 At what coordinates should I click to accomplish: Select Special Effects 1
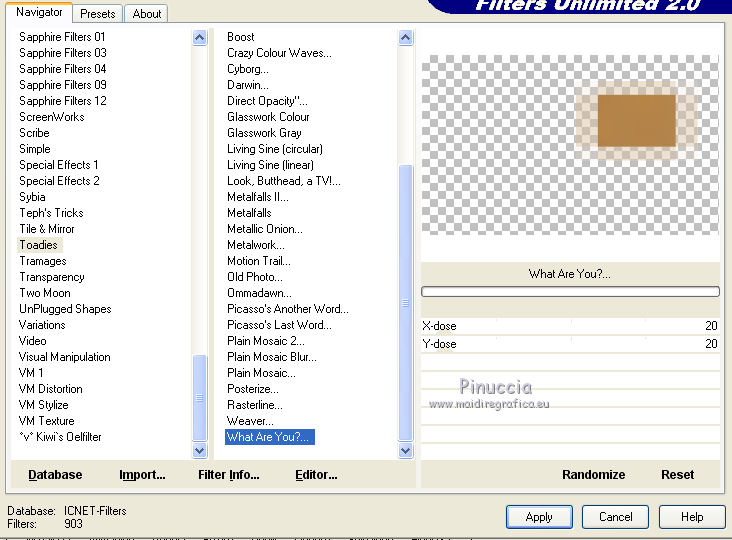58,165
